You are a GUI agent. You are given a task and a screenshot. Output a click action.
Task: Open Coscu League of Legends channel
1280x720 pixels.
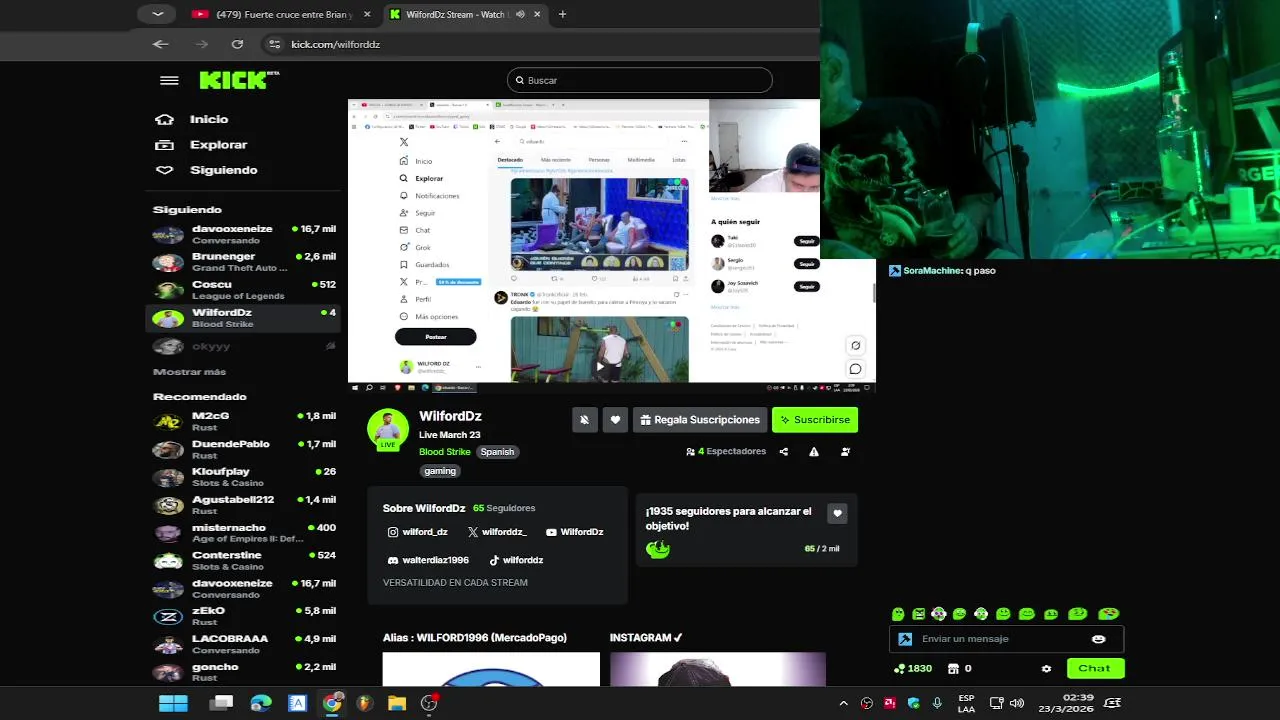pyautogui.click(x=243, y=290)
